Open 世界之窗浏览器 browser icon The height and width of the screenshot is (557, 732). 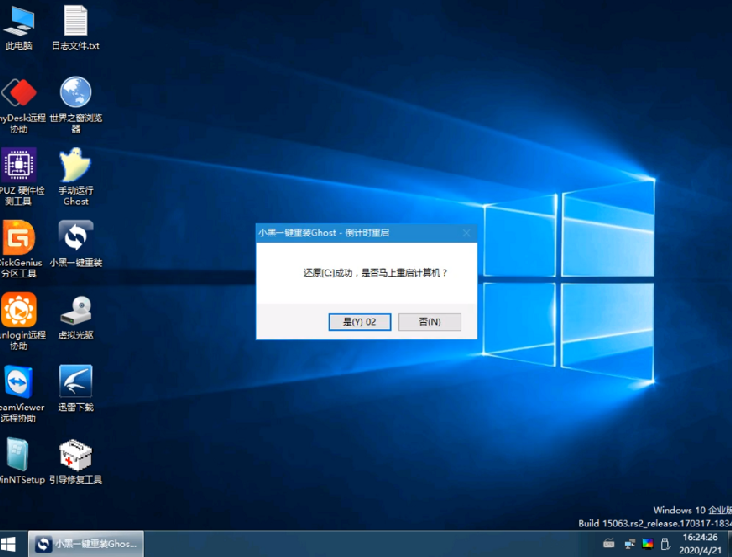(76, 95)
